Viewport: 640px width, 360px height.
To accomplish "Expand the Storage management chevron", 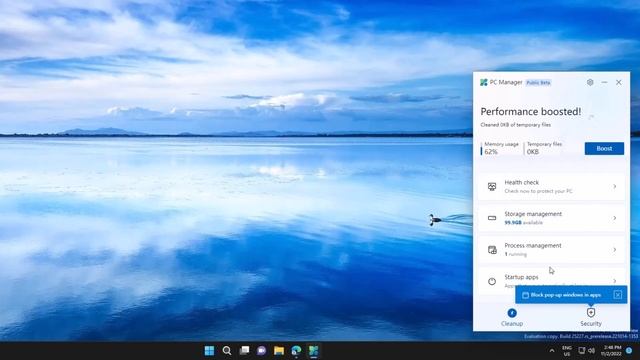I will tap(614, 218).
